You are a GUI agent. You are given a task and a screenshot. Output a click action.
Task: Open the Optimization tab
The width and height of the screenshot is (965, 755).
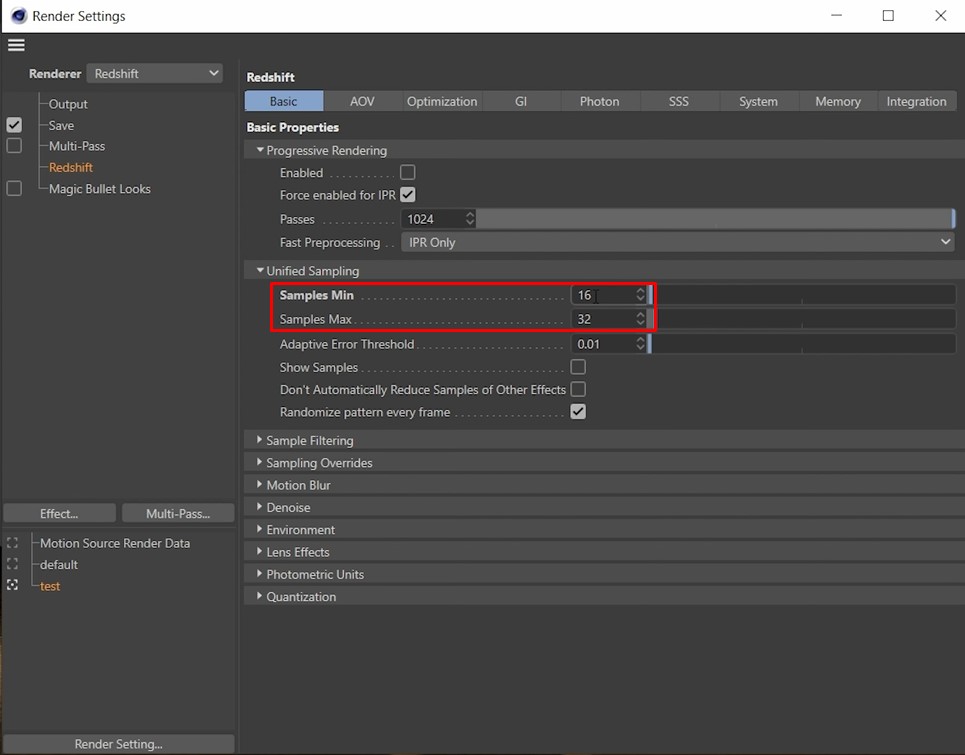[442, 101]
